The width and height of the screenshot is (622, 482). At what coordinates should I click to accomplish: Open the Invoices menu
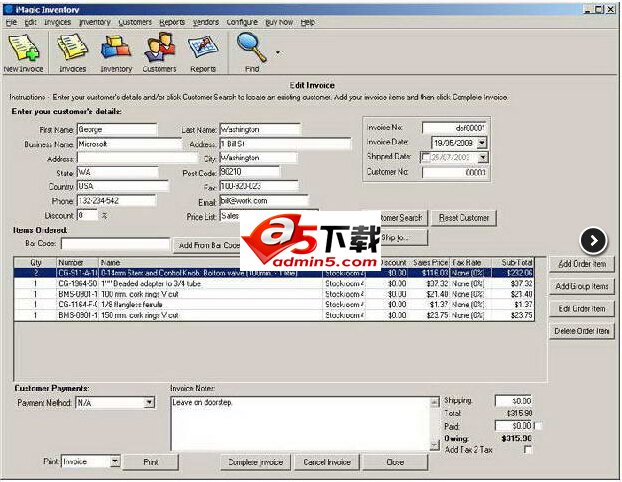58,23
